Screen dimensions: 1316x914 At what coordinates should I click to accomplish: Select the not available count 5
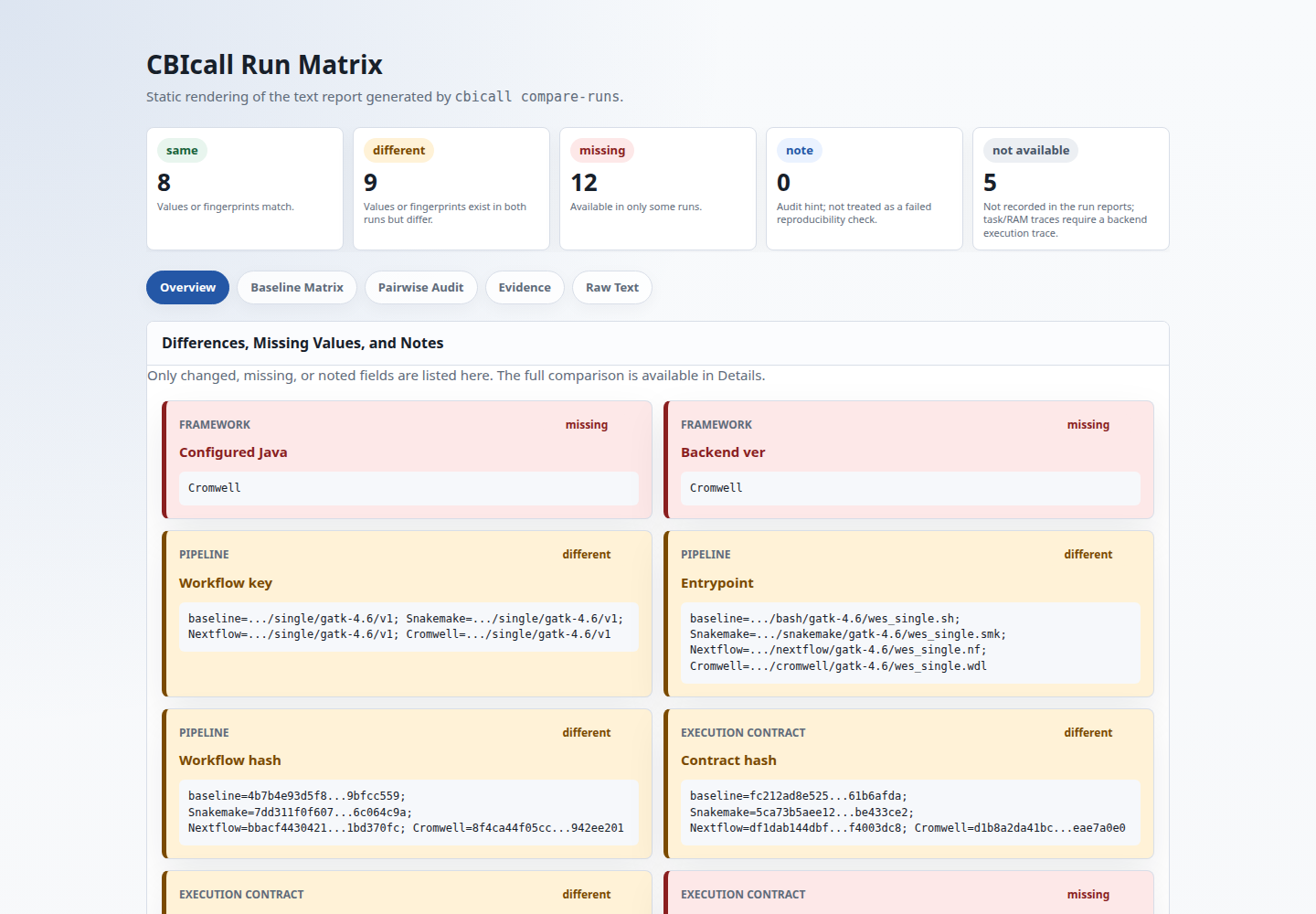tap(991, 183)
